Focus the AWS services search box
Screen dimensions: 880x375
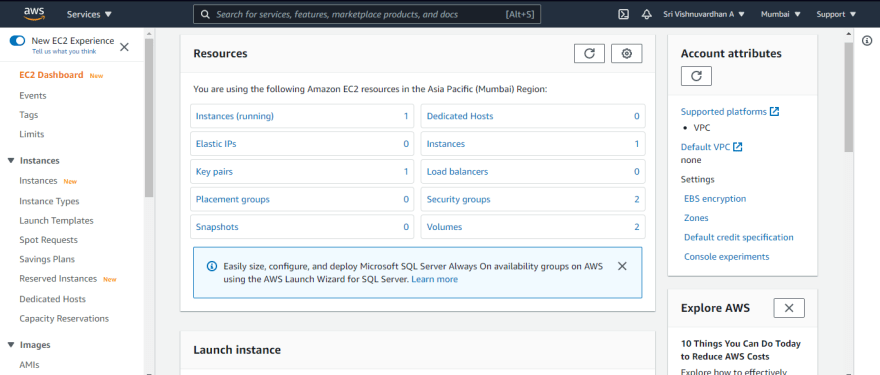[367, 15]
